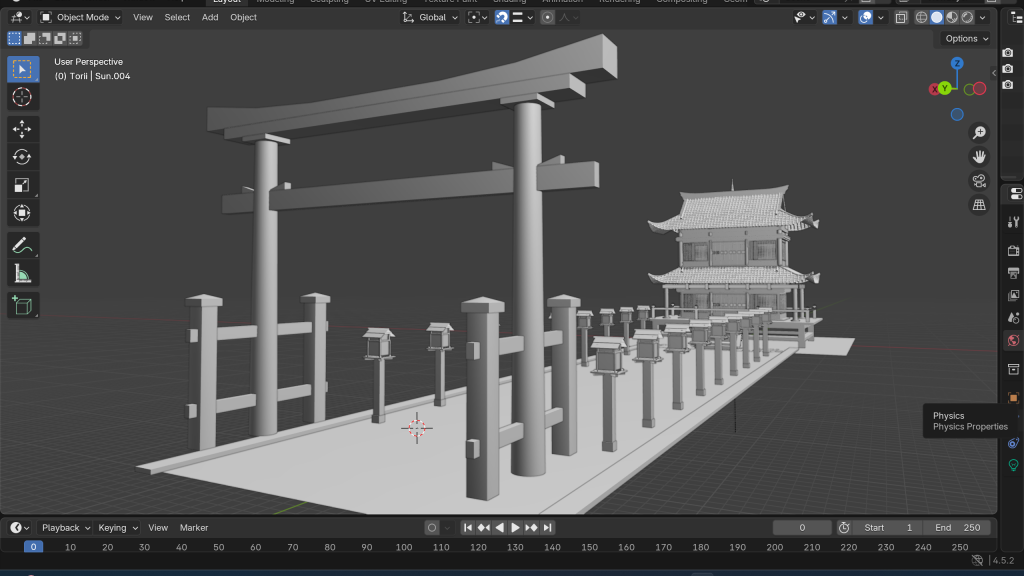Switch to orthographic view using grid icon
The width and height of the screenshot is (1024, 576).
979,205
